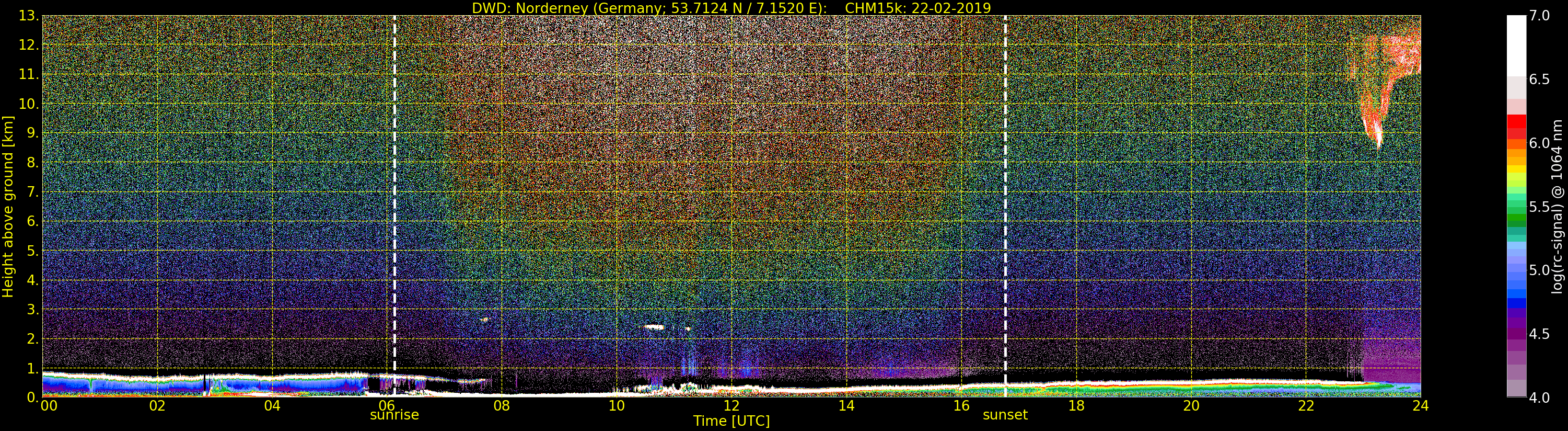Click the colorbar value '5.5'
The height and width of the screenshot is (431, 1568).
click(x=1539, y=207)
